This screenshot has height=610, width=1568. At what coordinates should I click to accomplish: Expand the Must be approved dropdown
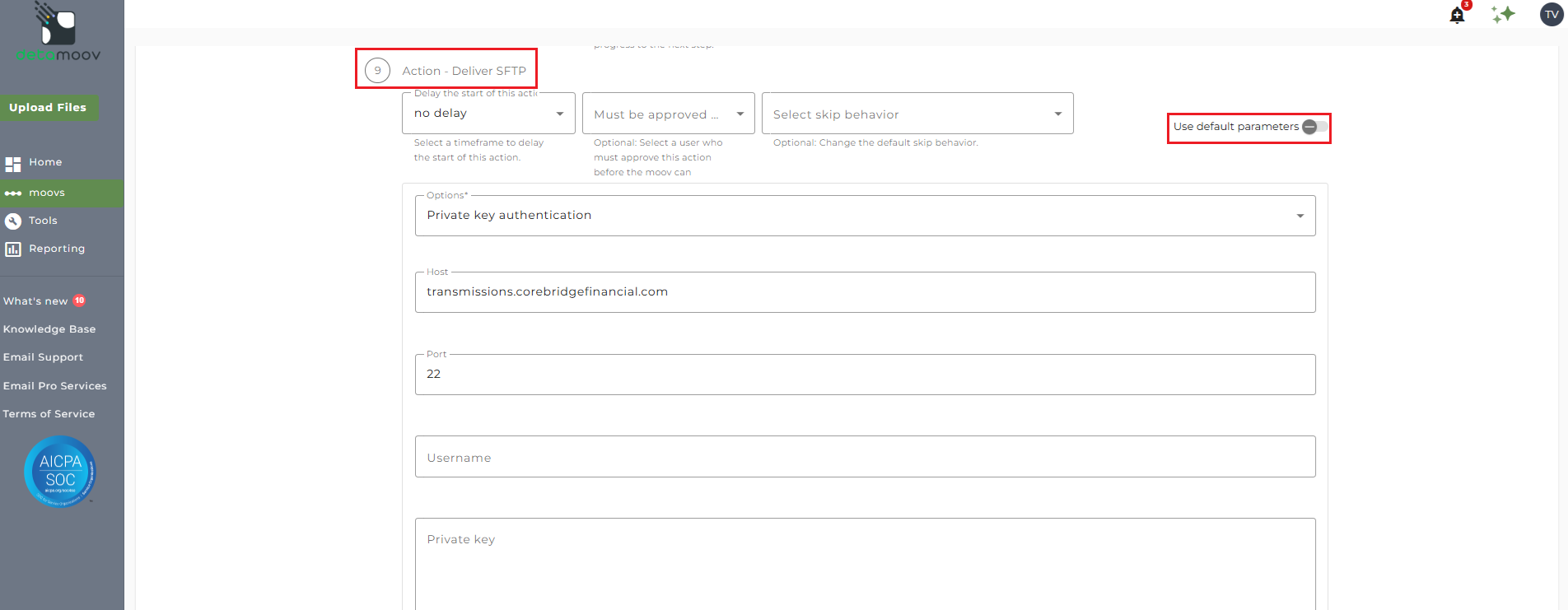coord(668,114)
